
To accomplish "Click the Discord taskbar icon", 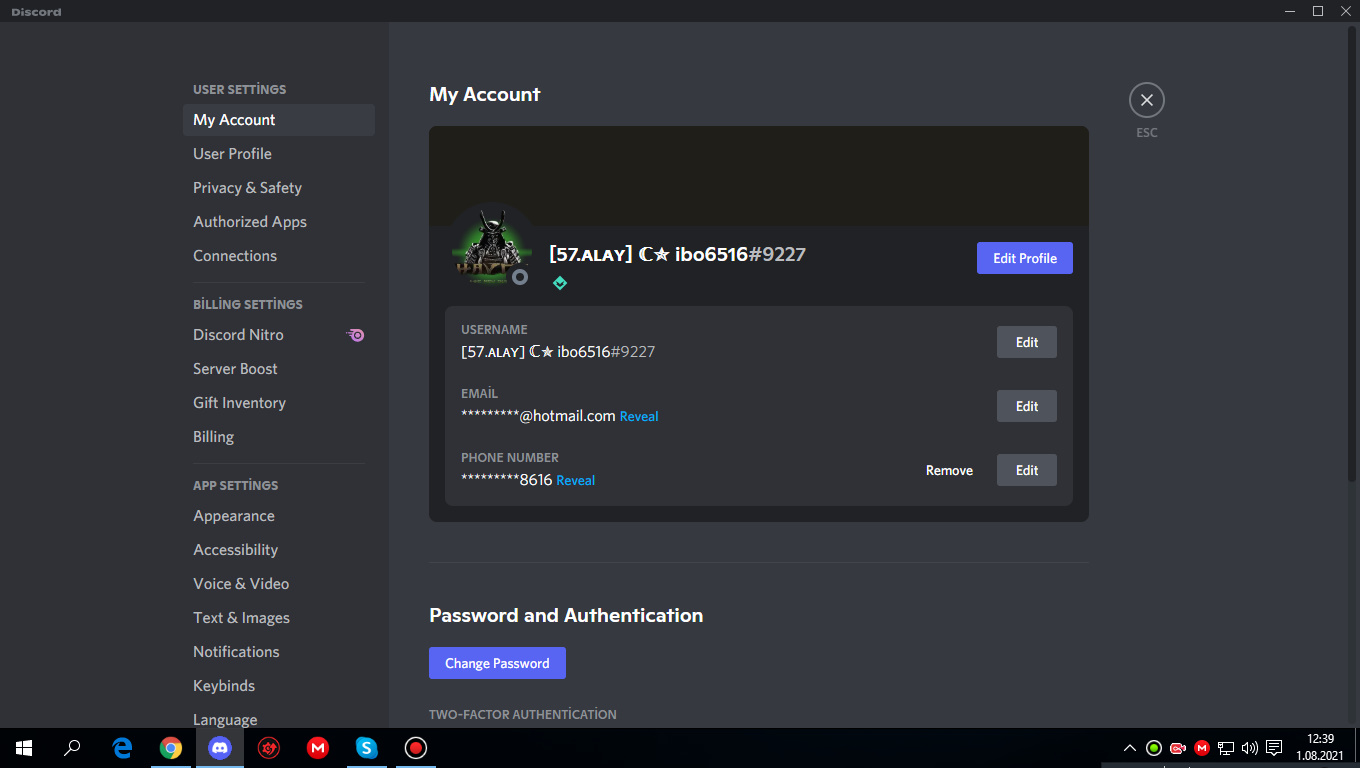I will coord(220,748).
